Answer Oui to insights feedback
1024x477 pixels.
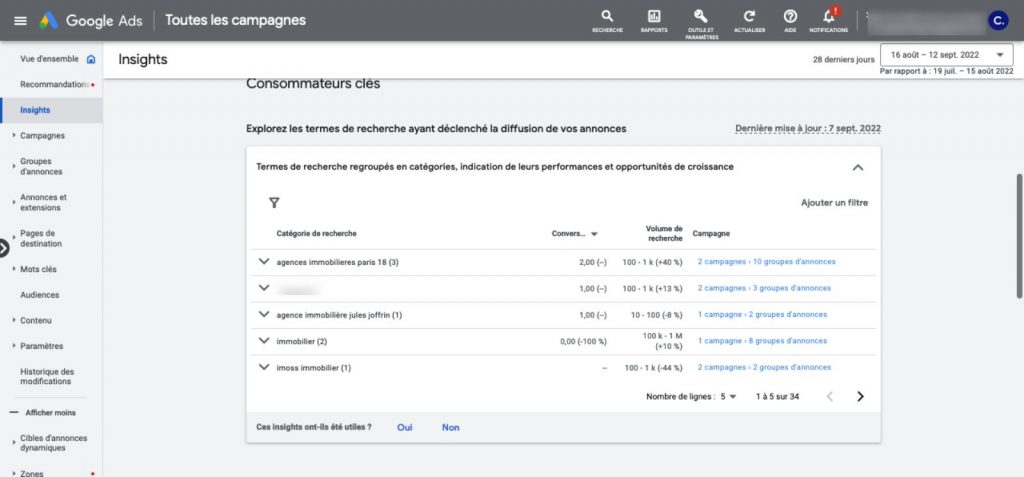tap(404, 427)
